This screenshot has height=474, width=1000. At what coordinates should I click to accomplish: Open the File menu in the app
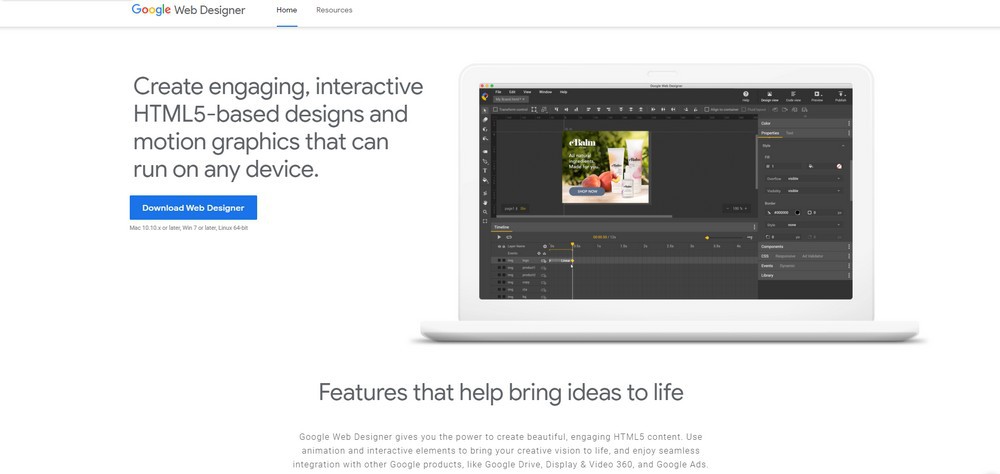pos(497,91)
